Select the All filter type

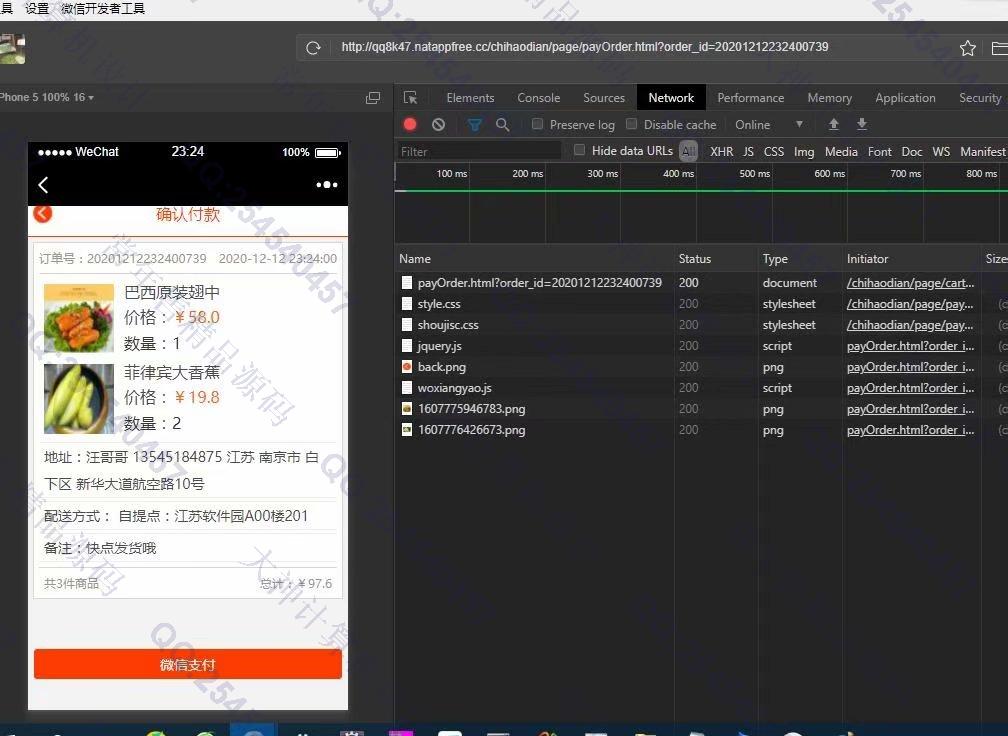688,152
